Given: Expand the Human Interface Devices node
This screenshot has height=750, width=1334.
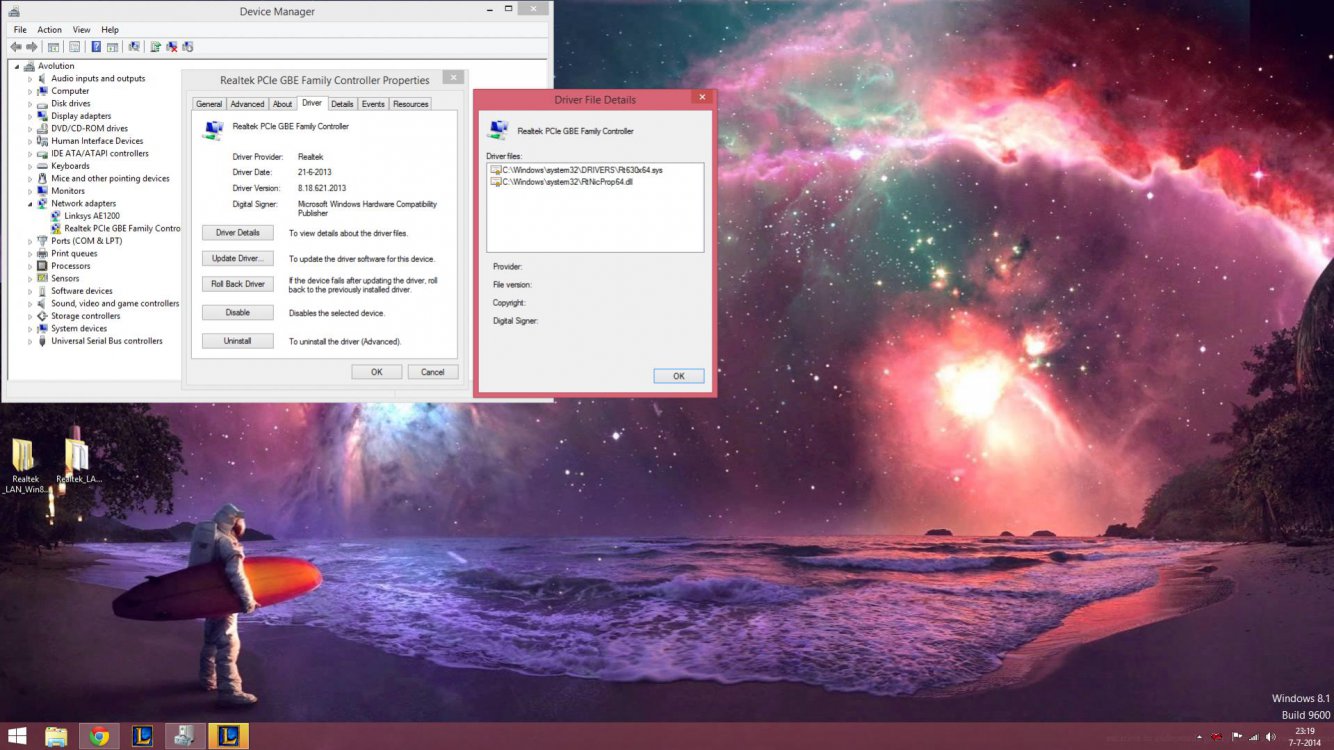Looking at the screenshot, I should [30, 141].
